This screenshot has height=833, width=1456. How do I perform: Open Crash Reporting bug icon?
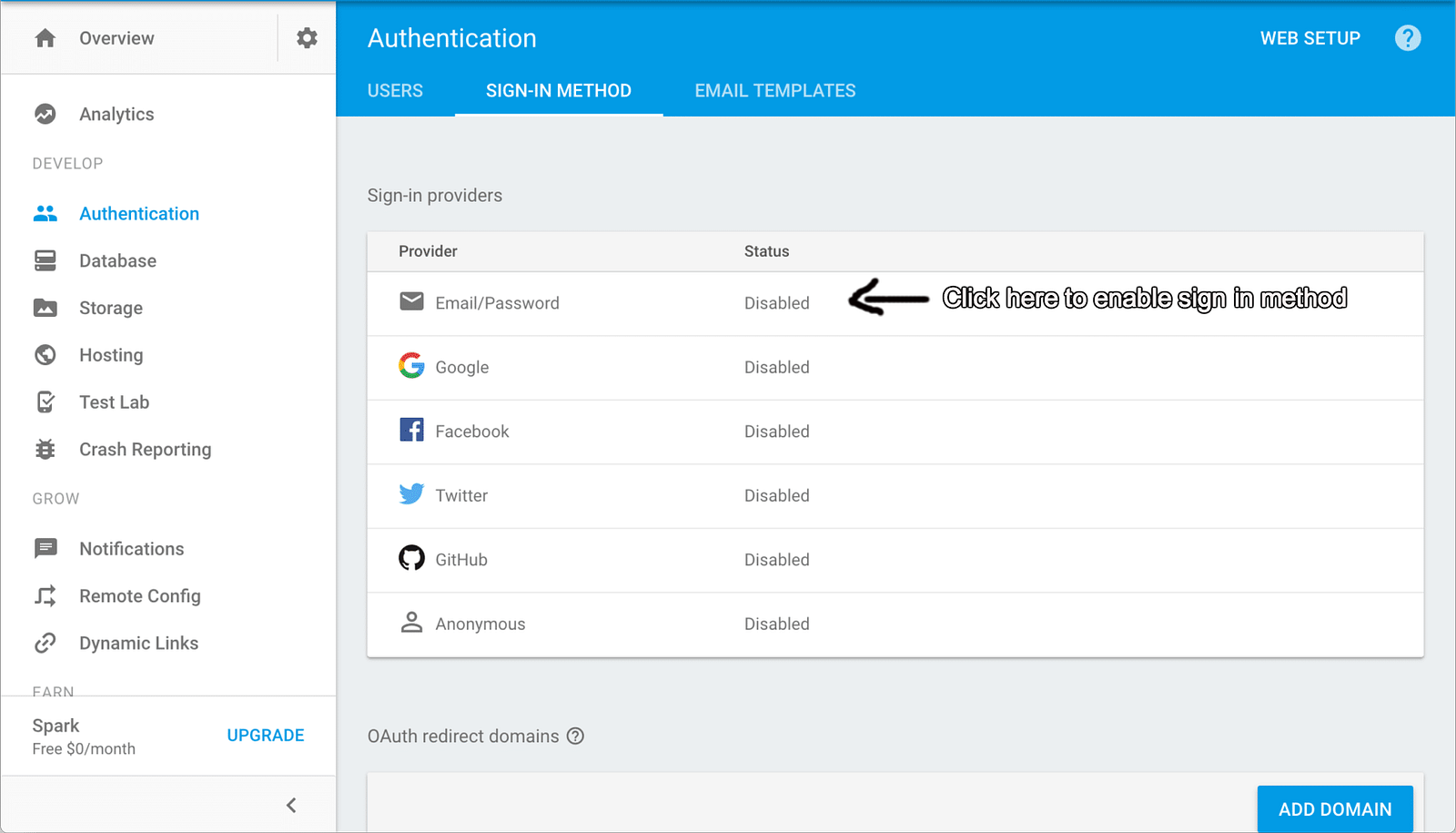pos(45,450)
